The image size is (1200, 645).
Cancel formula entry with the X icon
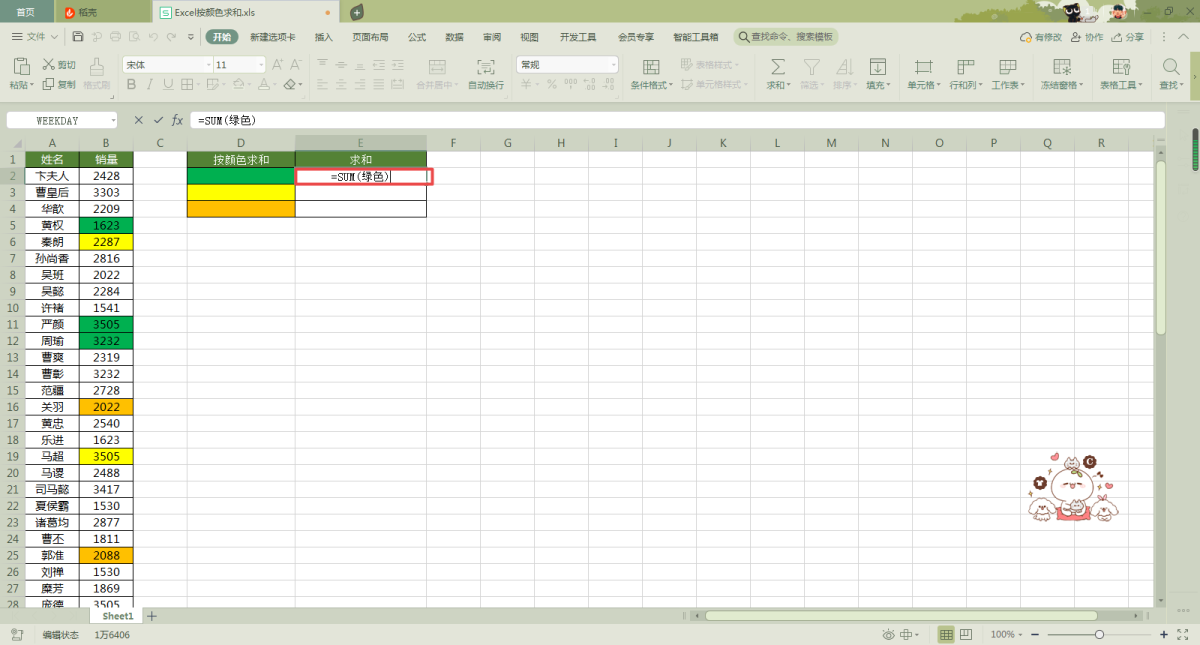[x=139, y=120]
